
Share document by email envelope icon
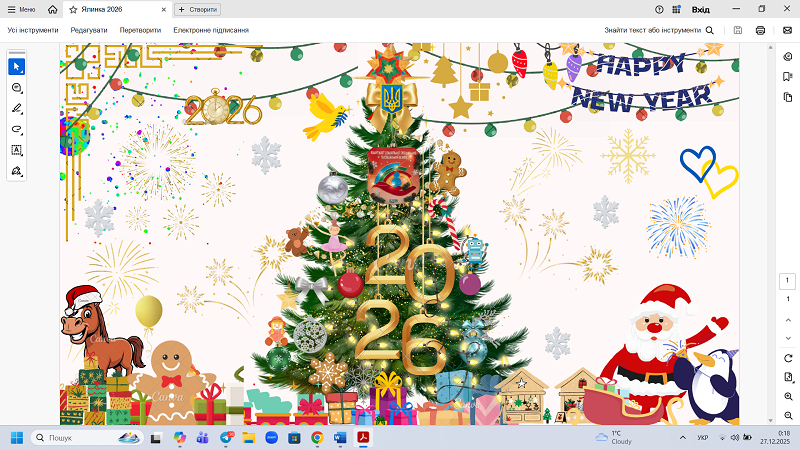(x=787, y=30)
